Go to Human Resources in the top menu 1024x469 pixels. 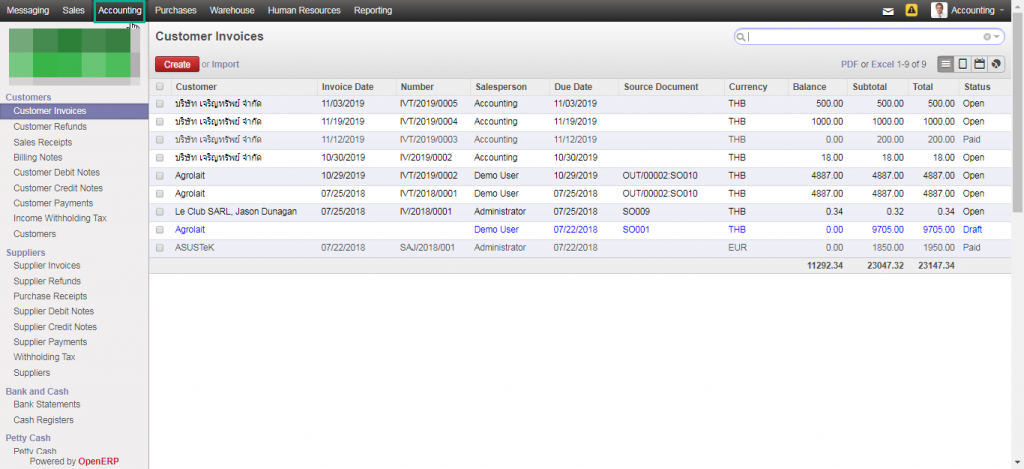pyautogui.click(x=304, y=11)
